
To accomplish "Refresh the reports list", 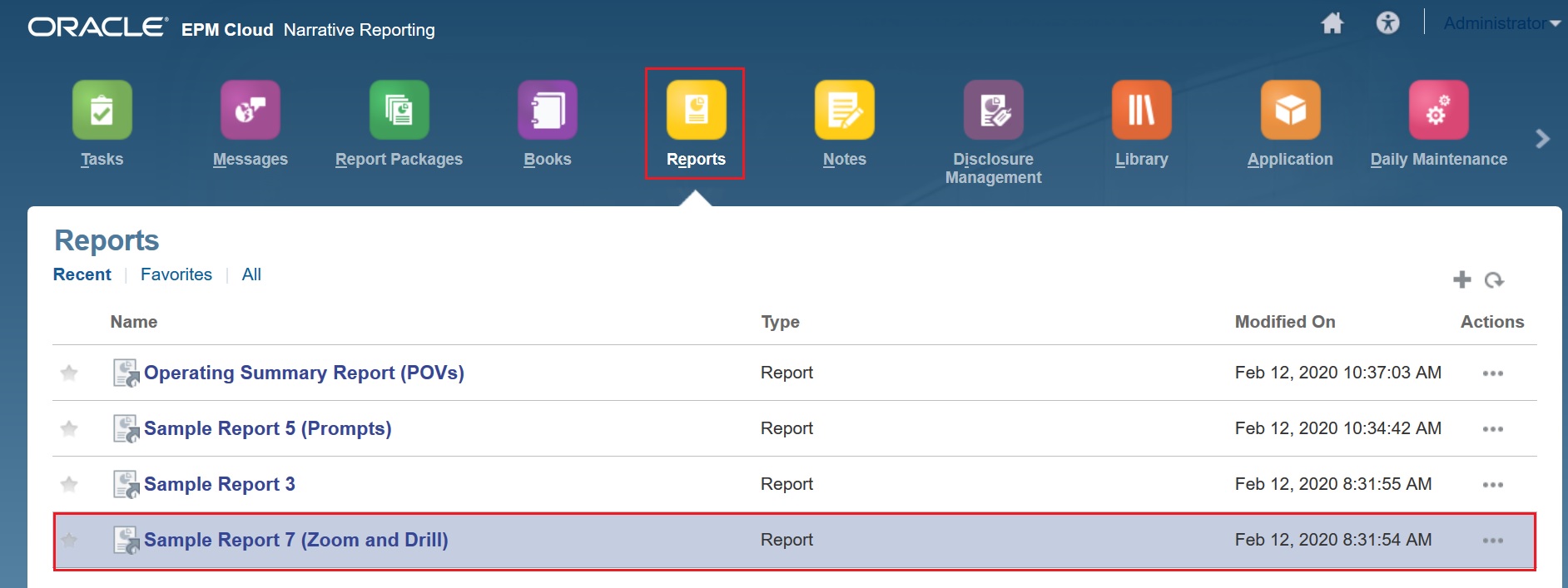I will click(x=1494, y=280).
